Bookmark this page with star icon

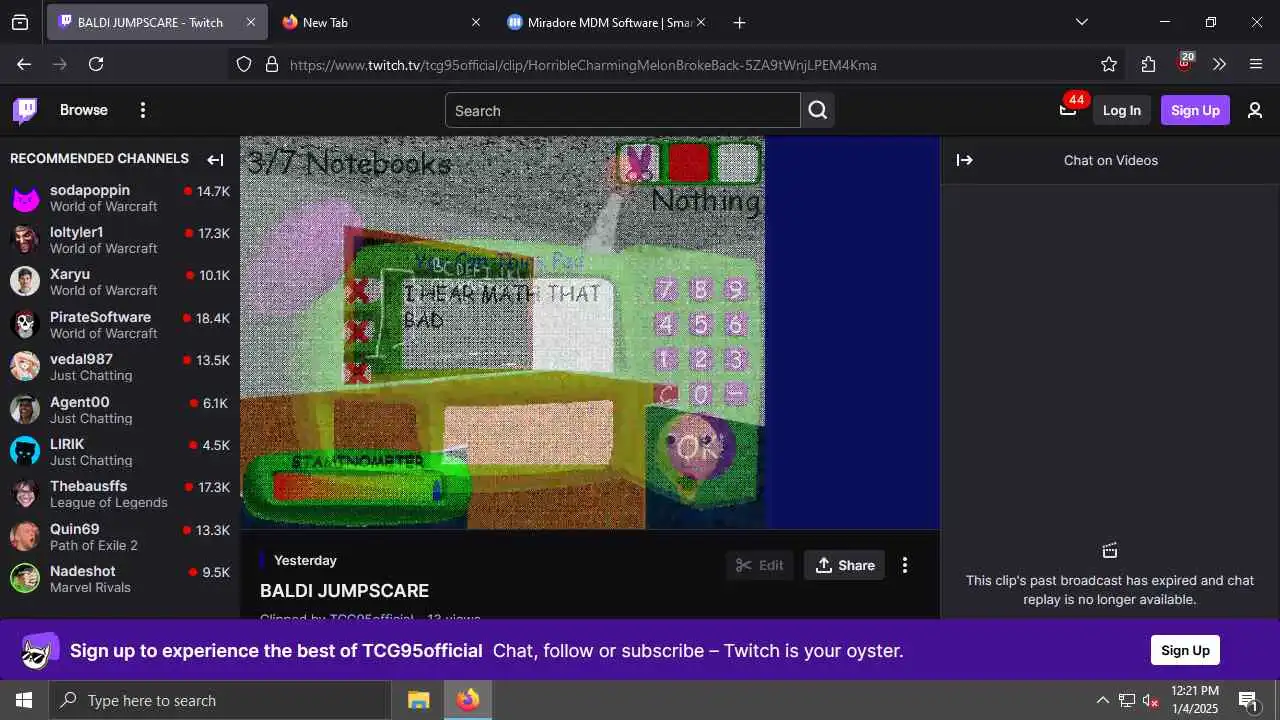1109,64
